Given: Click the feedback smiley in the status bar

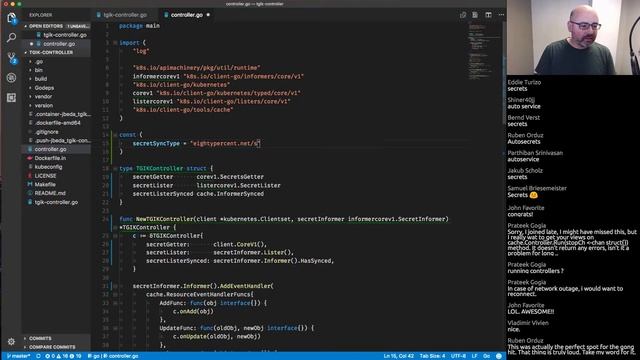Looking at the screenshot, I should 498,356.
